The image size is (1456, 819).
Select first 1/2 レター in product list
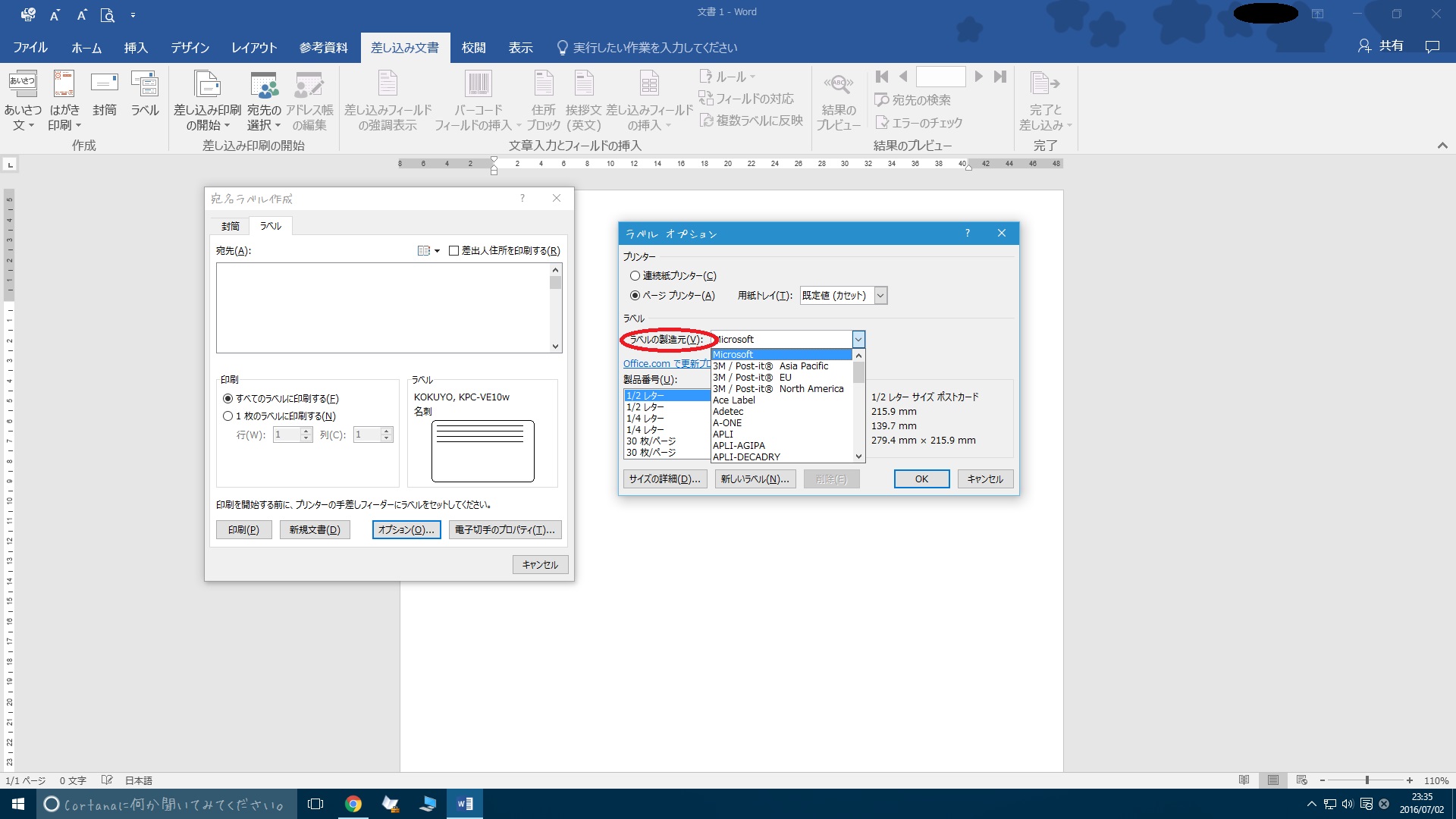coord(667,396)
